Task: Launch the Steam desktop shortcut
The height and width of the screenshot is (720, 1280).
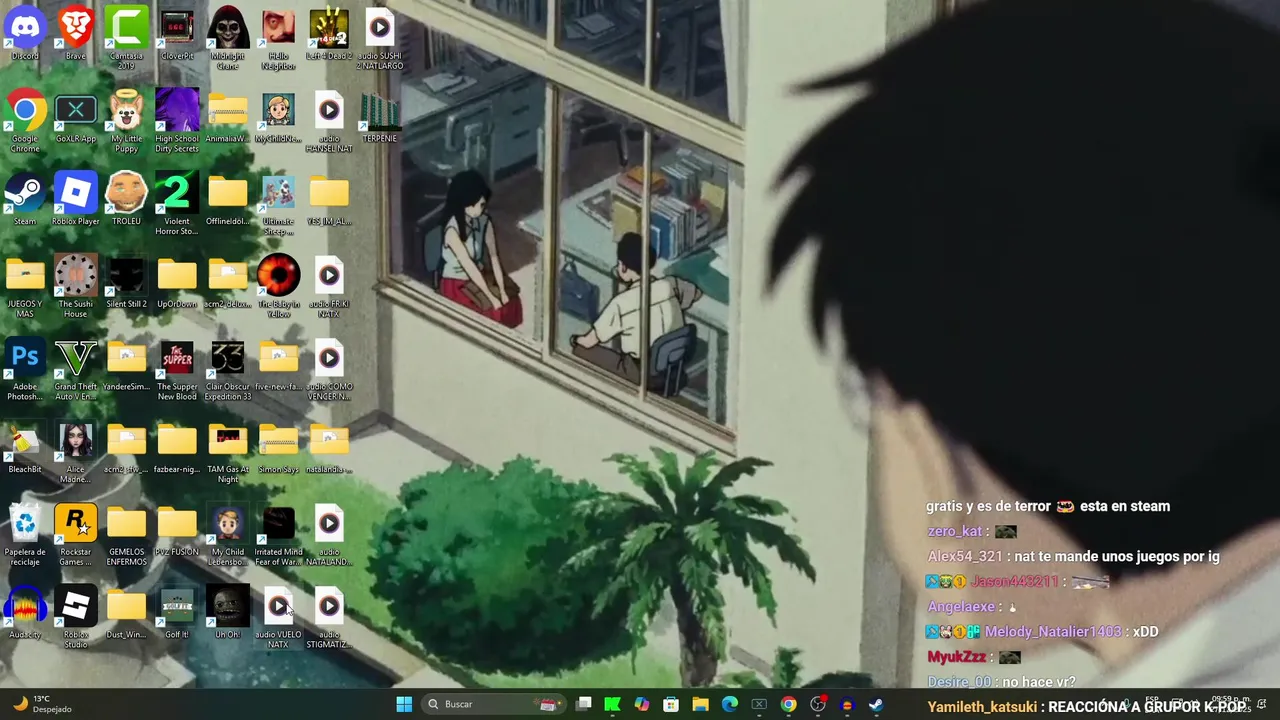Action: (25, 200)
